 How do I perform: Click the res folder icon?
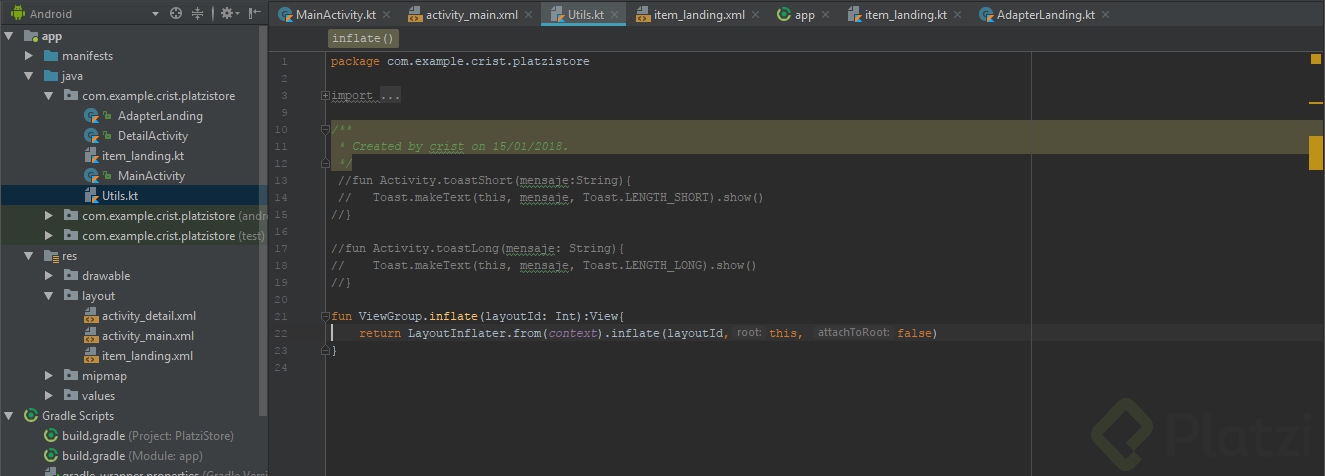(51, 256)
